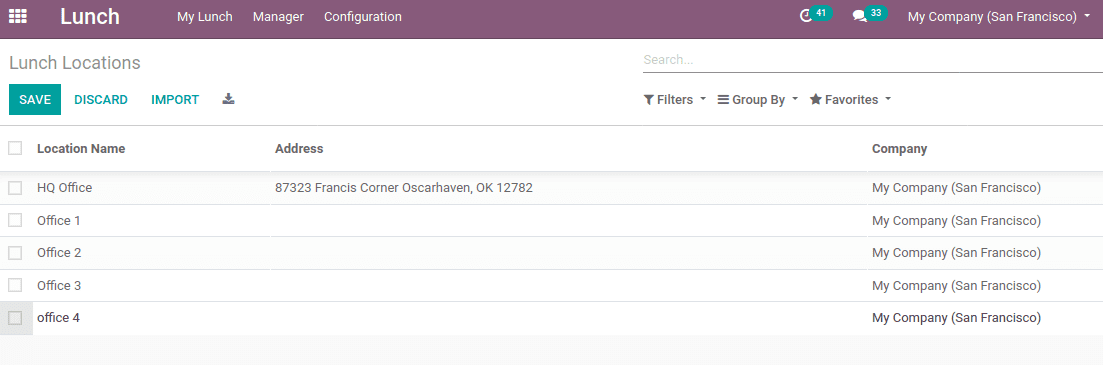
Task: Save the lunch location record
Action: point(35,100)
